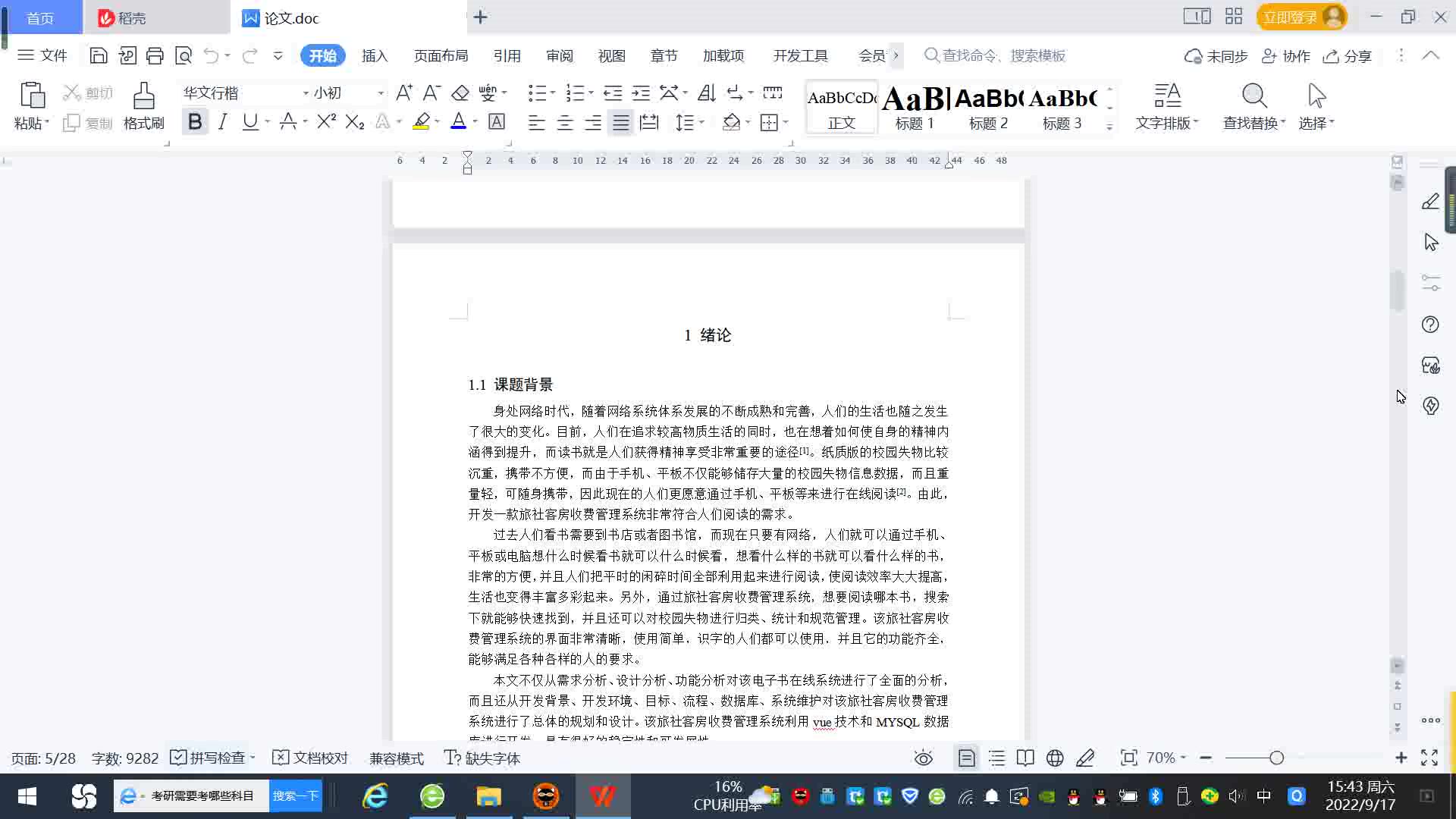Decrease font size with A- icon
The height and width of the screenshot is (819, 1456).
[x=431, y=93]
